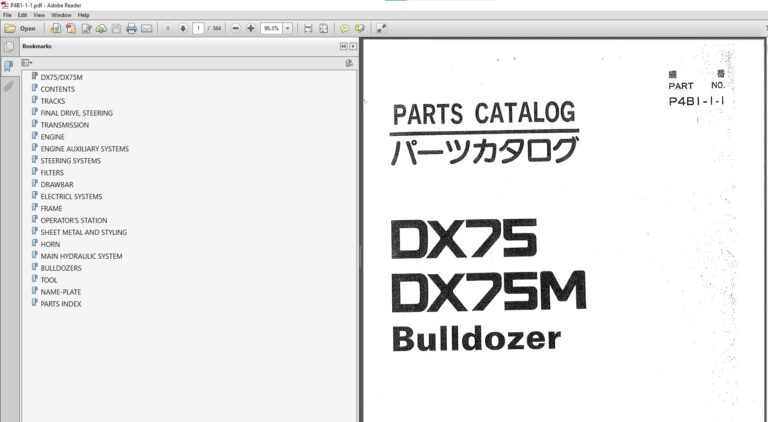Go to ELECTRICL SYSTEMS bookmark
The image size is (768, 422).
72,196
